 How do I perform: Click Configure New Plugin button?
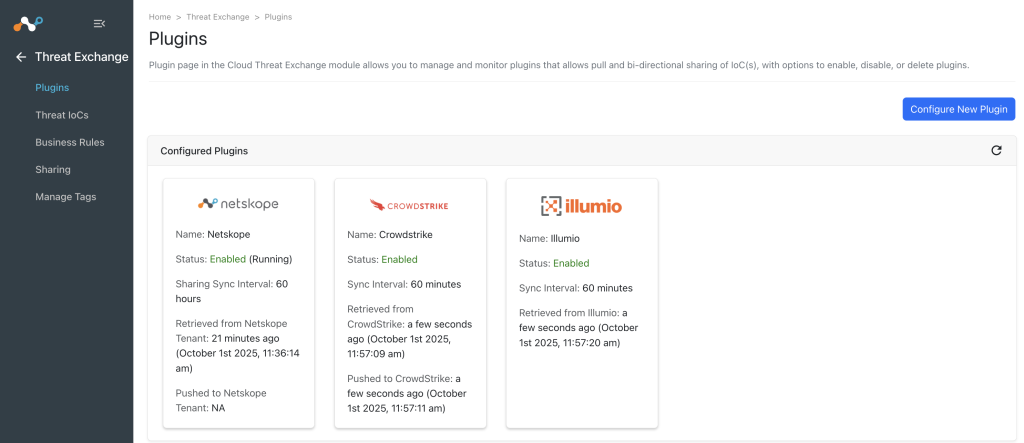click(x=959, y=109)
